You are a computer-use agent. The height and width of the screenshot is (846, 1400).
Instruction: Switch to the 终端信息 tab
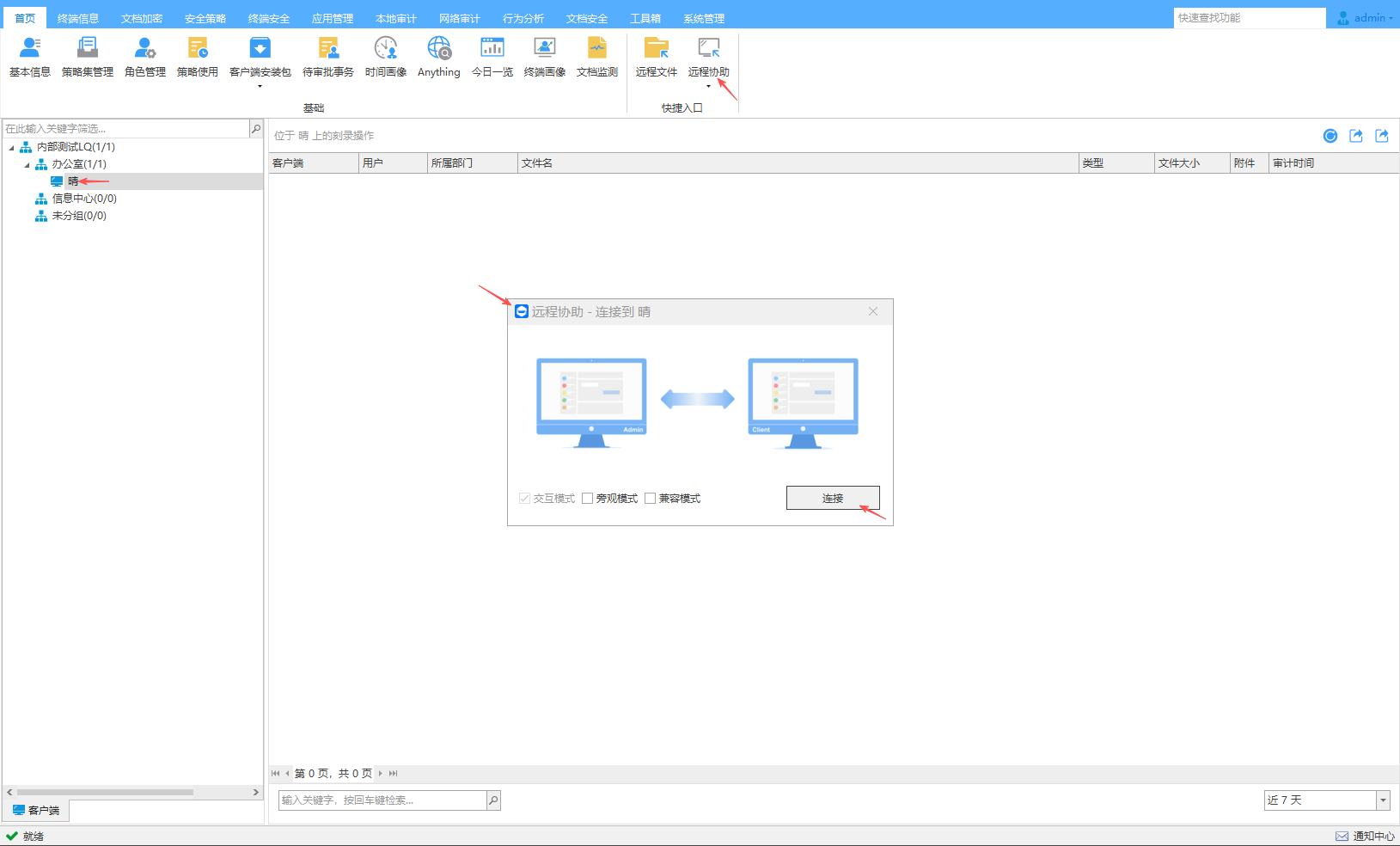coord(77,18)
